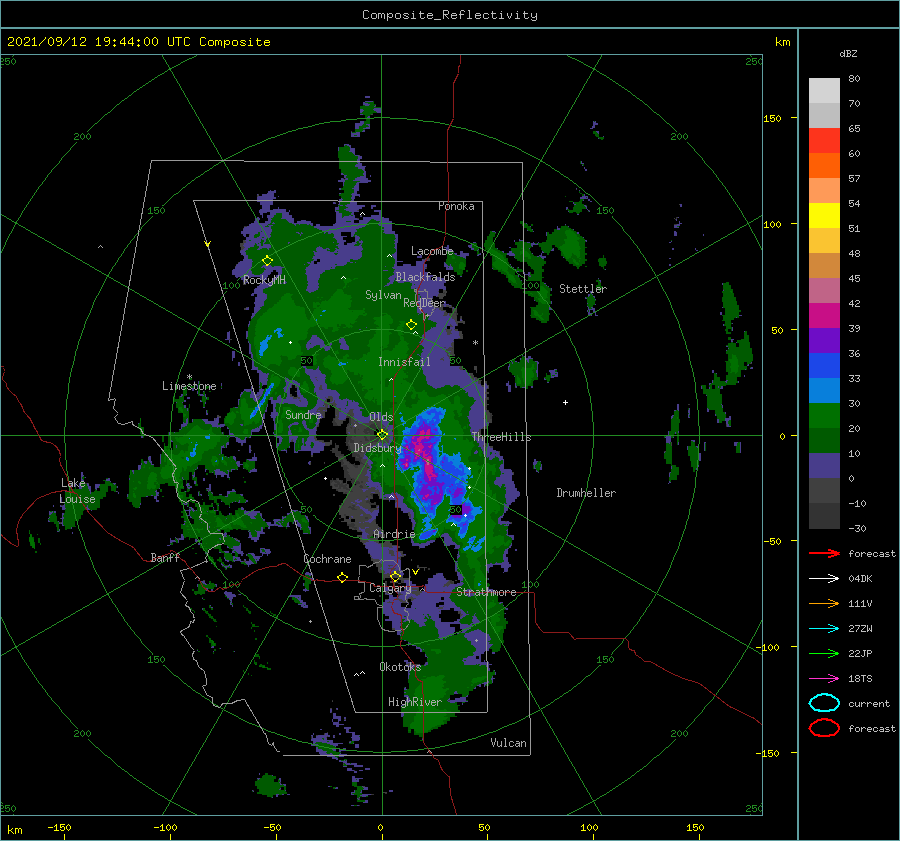Image resolution: width=900 pixels, height=841 pixels.
Task: Pick the red 65 dBZ legend swatch
Action: (x=824, y=140)
